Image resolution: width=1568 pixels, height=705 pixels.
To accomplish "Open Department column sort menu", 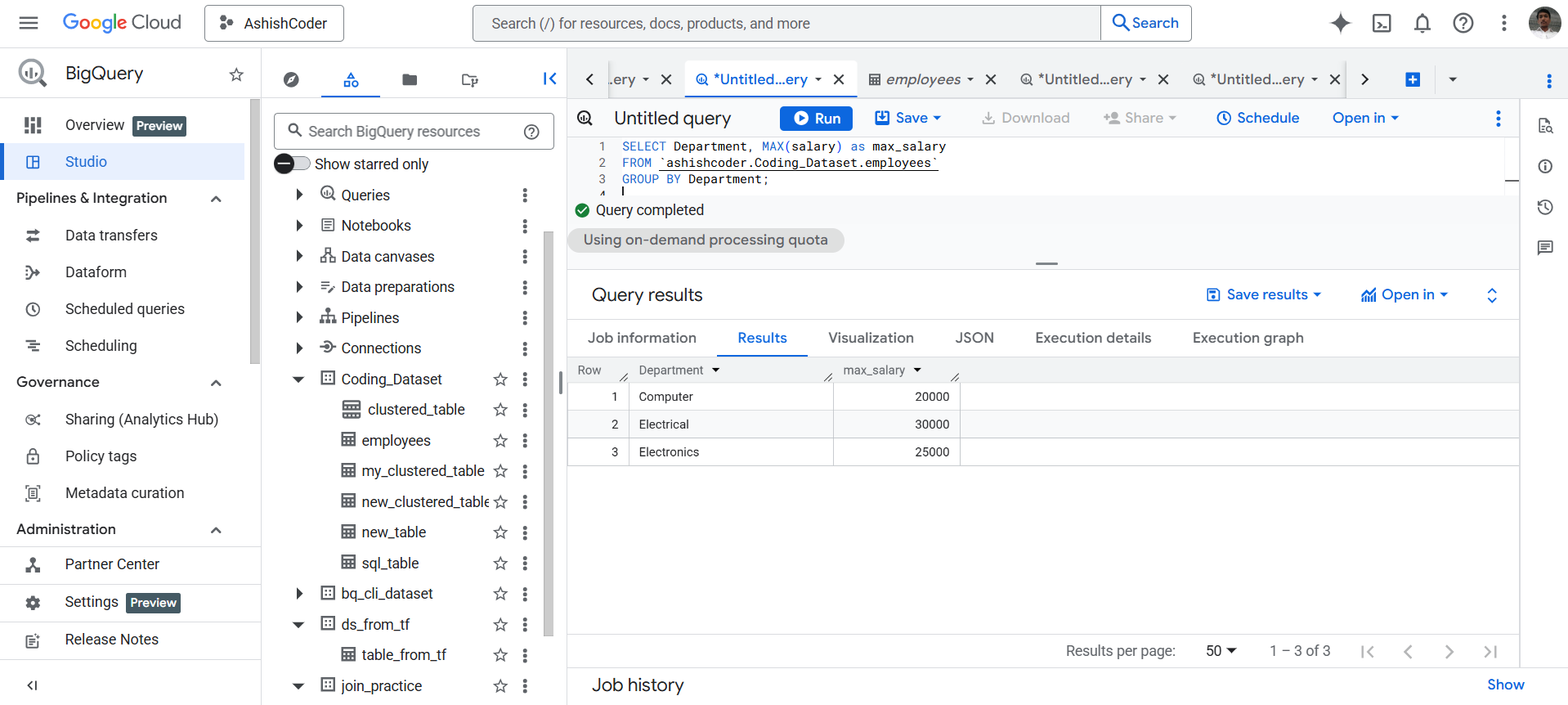I will (716, 370).
